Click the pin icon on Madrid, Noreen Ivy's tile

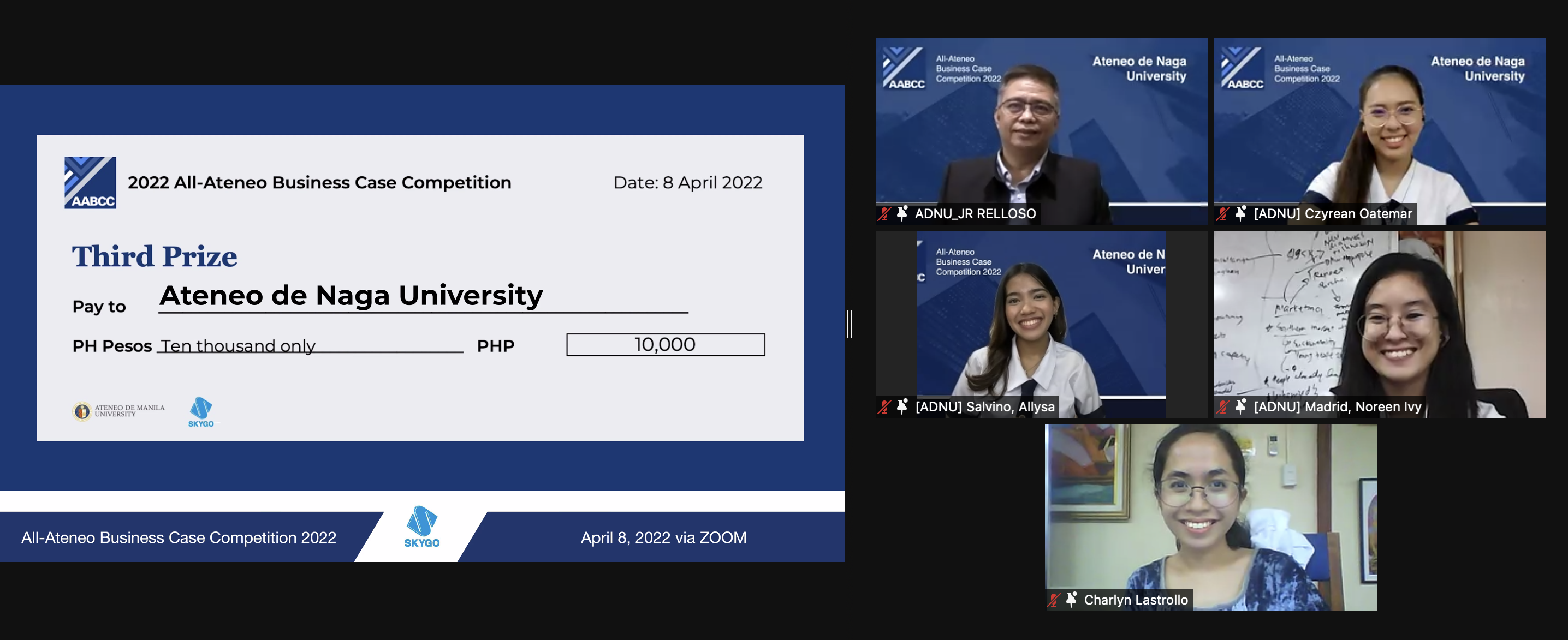click(1239, 408)
